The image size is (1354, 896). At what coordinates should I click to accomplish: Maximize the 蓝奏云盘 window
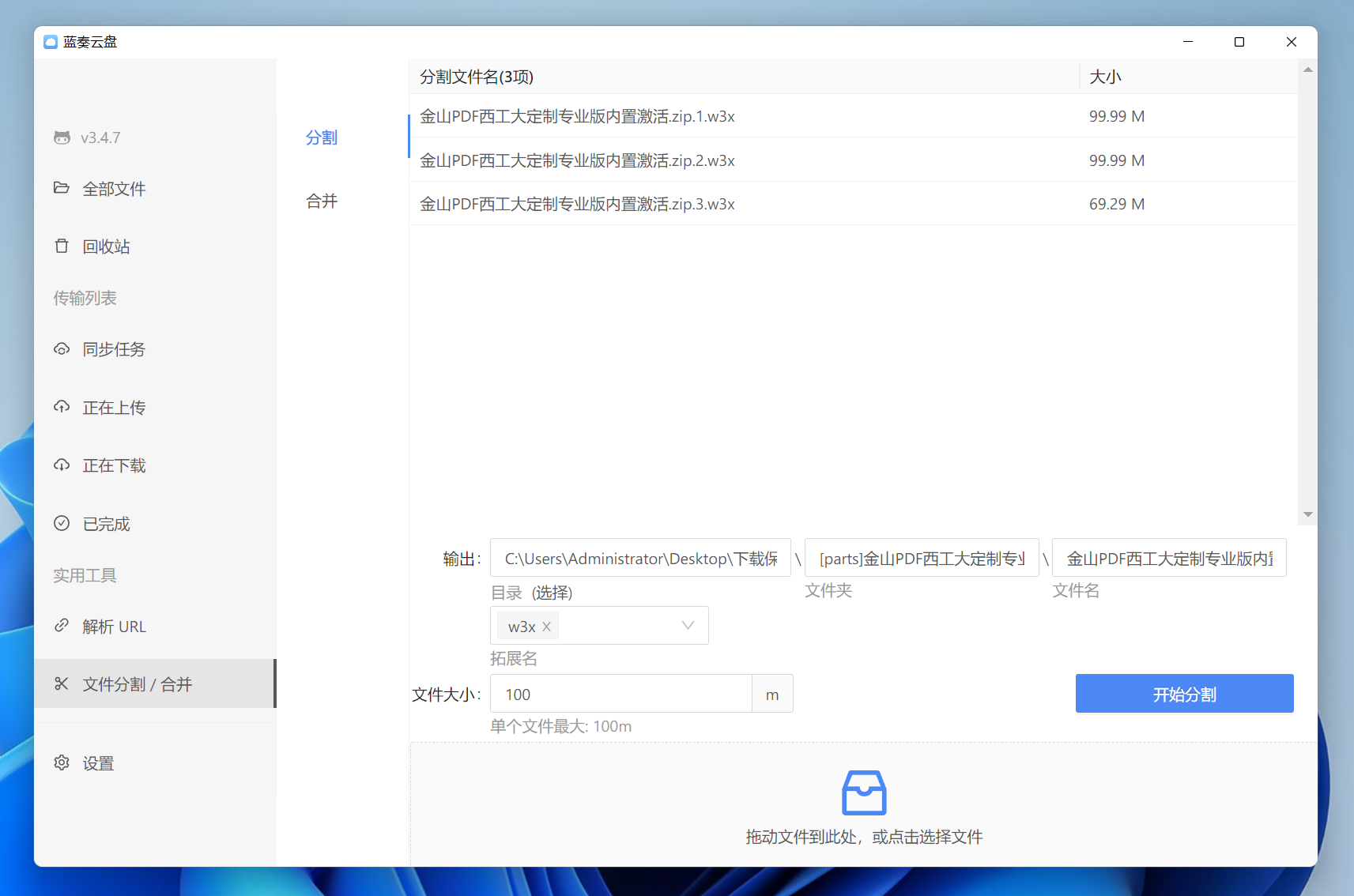[1239, 42]
